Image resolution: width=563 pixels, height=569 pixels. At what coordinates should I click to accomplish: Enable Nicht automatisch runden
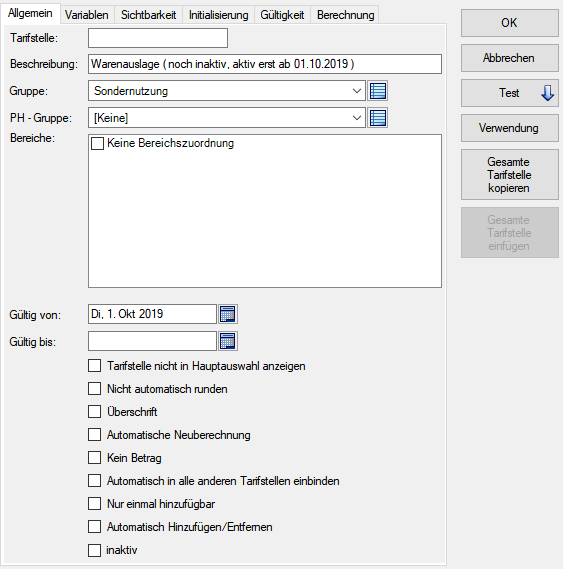point(94,389)
